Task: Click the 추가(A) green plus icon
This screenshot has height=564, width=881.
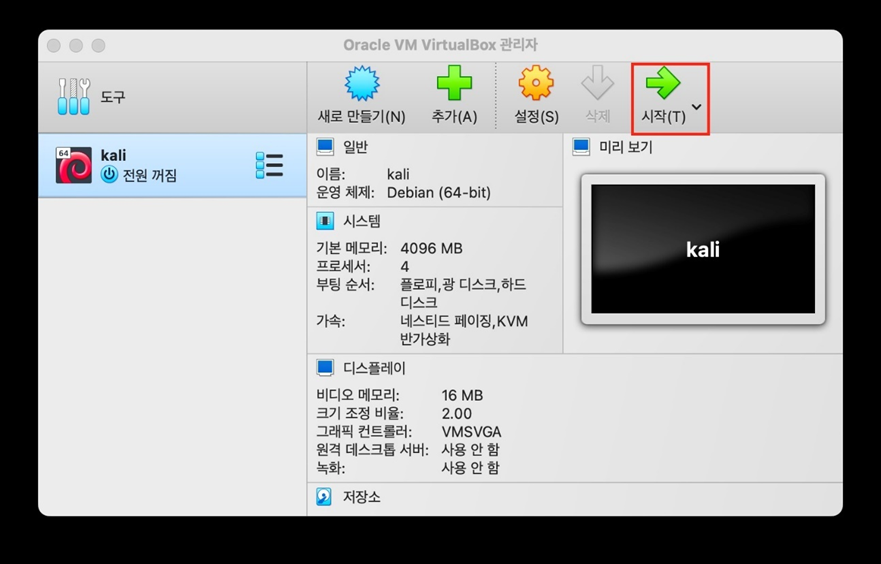Action: pos(454,83)
